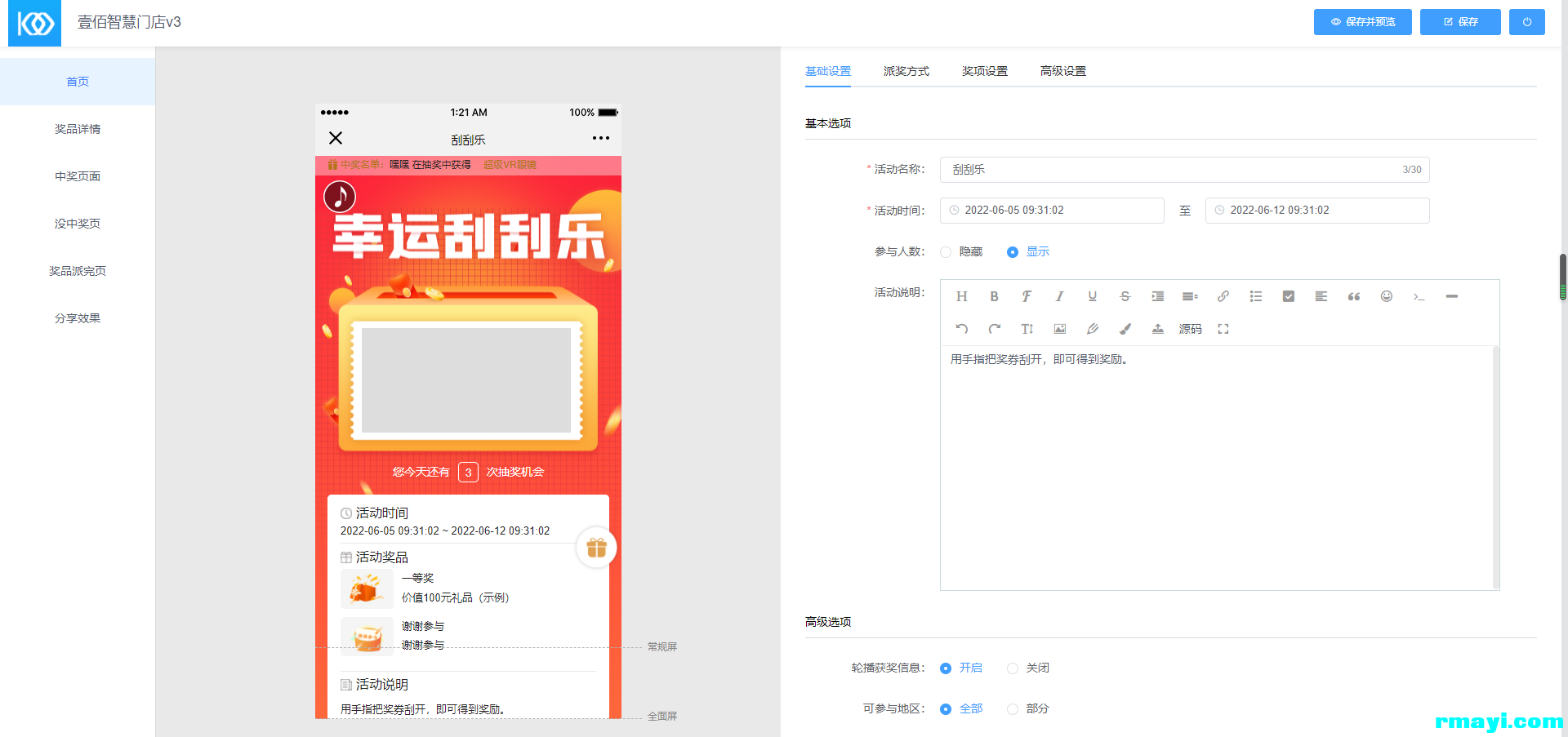Toggle fullscreen mode for the editor
This screenshot has height=737, width=1568.
[x=1223, y=329]
